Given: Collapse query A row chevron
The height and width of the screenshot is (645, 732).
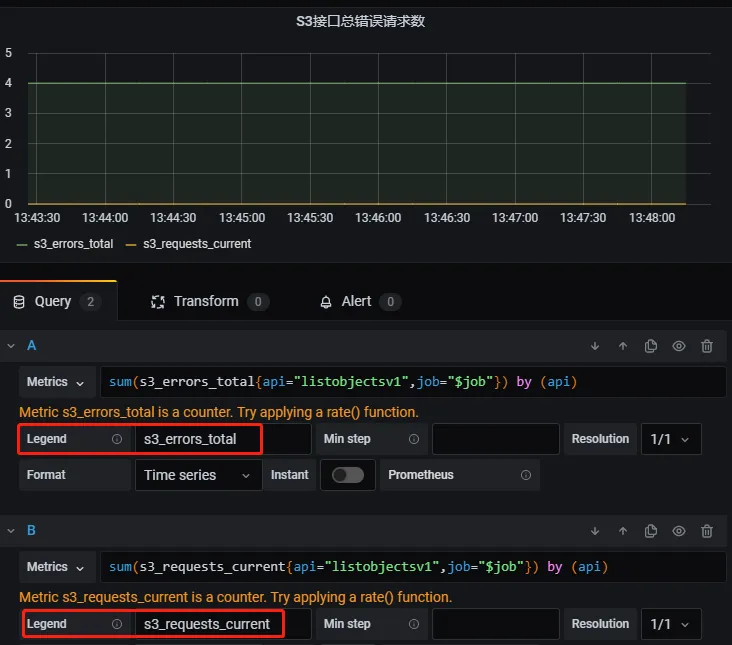Looking at the screenshot, I should (x=11, y=346).
